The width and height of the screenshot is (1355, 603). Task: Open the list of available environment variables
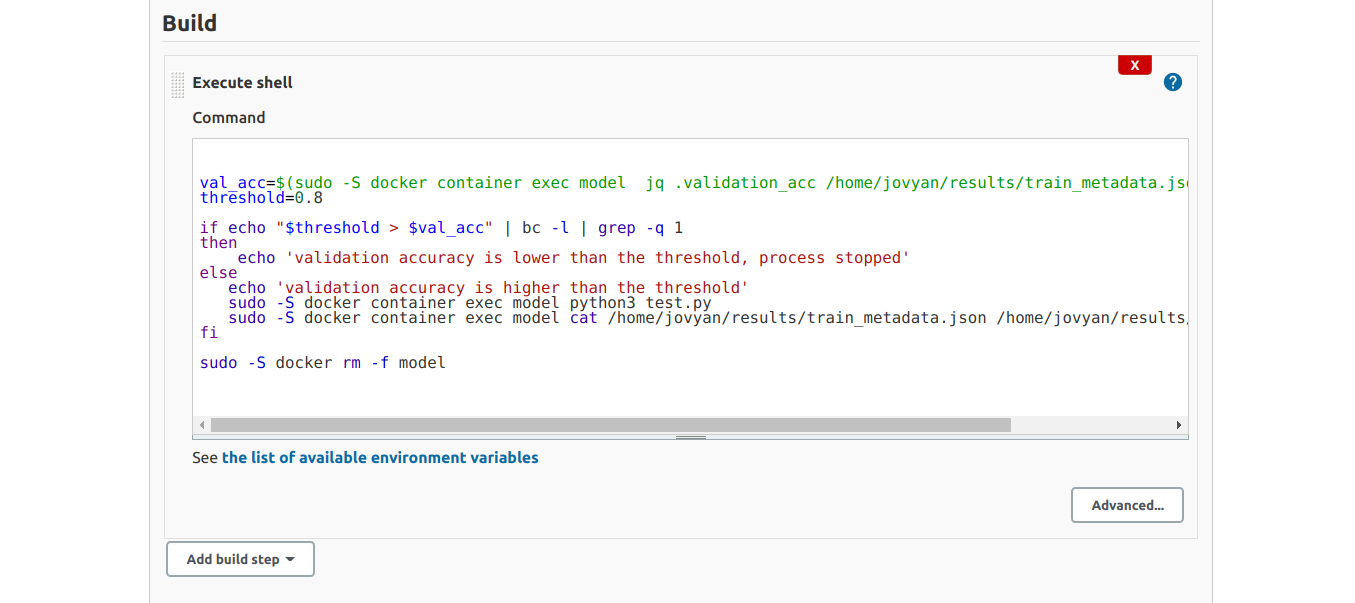coord(380,457)
